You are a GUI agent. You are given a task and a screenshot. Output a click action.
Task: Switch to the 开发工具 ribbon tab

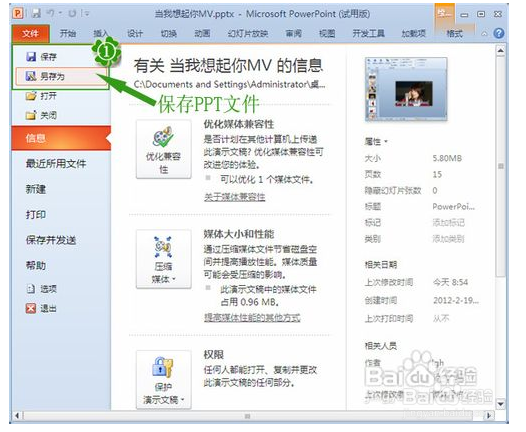368,33
